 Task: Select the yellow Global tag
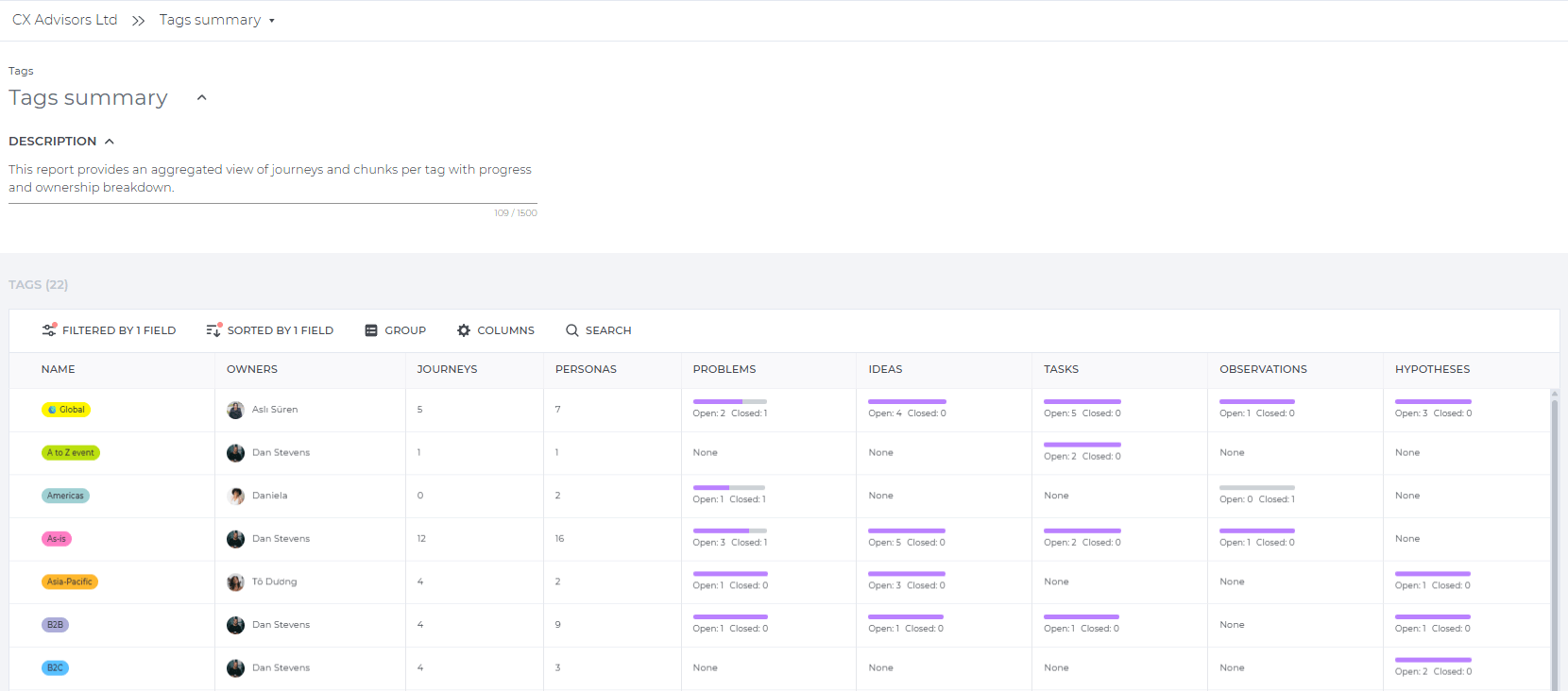click(66, 410)
